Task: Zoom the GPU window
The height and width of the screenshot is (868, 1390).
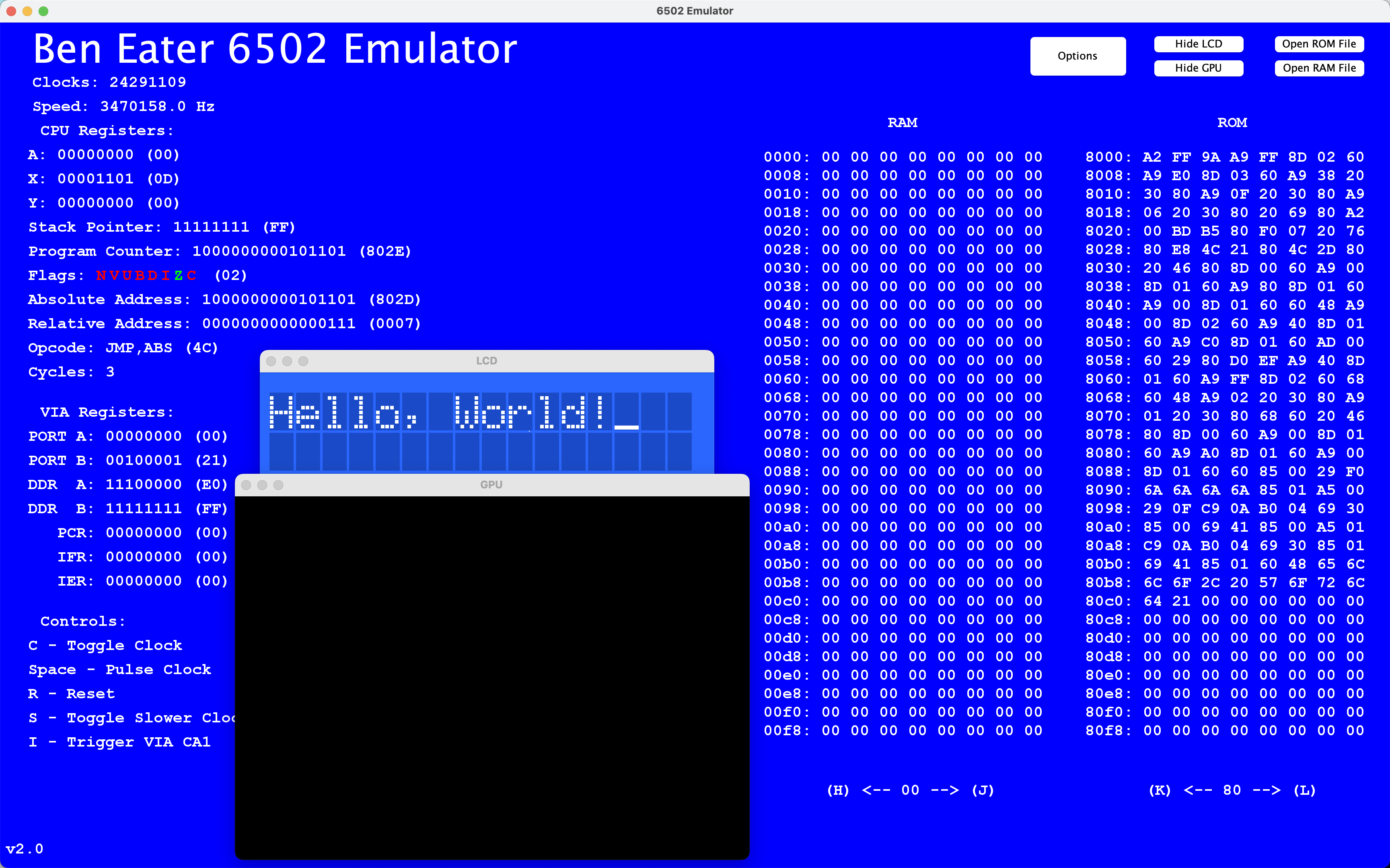Action: pos(278,485)
